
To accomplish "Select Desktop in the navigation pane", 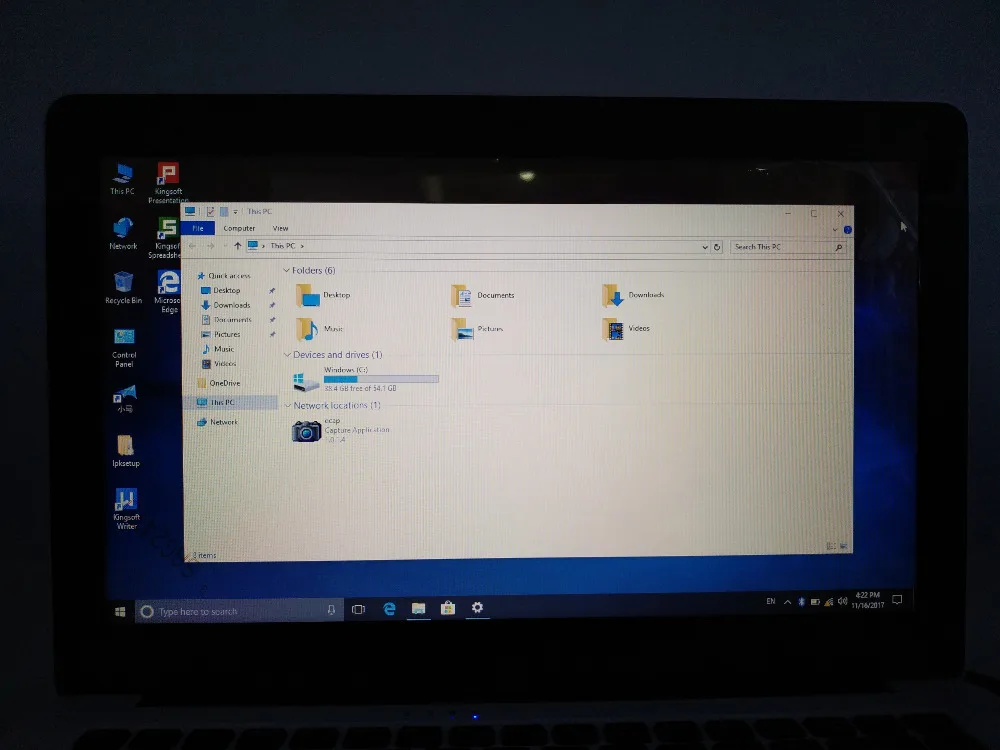I will pyautogui.click(x=221, y=290).
